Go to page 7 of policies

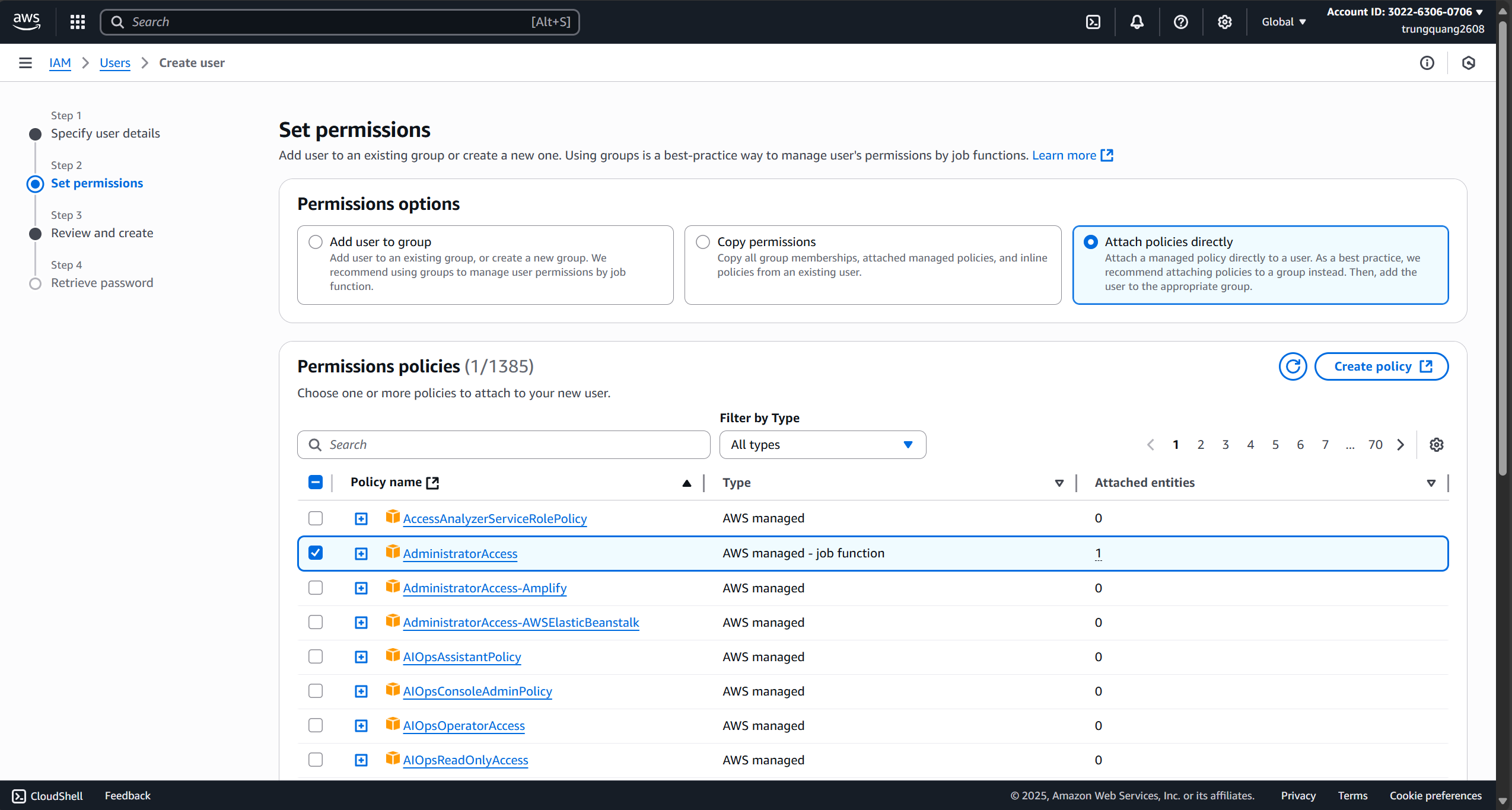[1325, 445]
